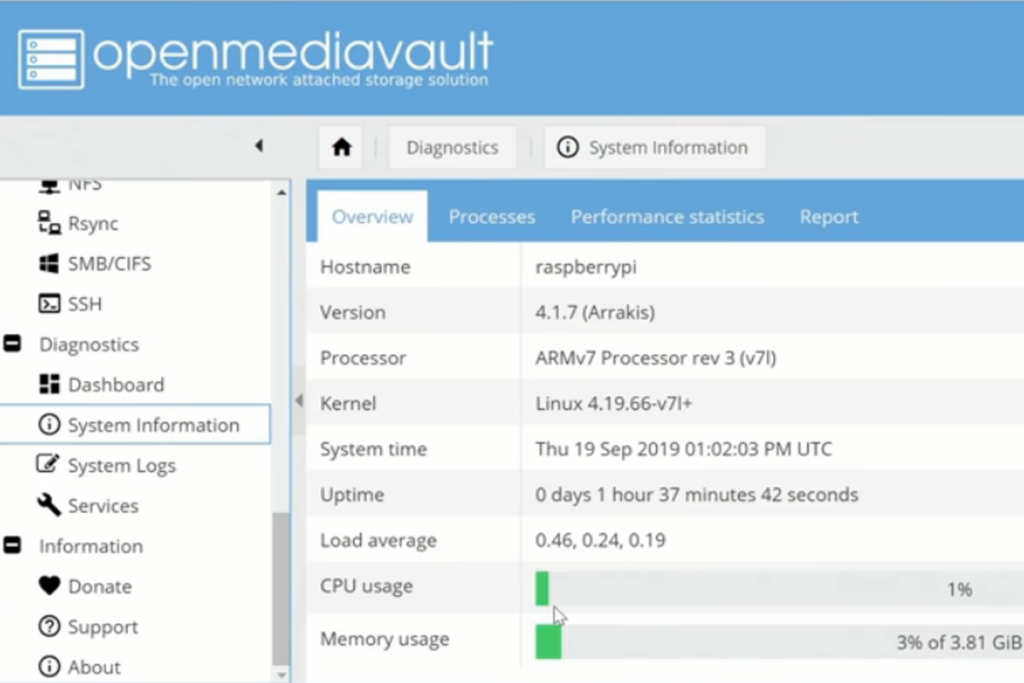
Task: Click the CPU usage row label
Action: click(x=366, y=586)
